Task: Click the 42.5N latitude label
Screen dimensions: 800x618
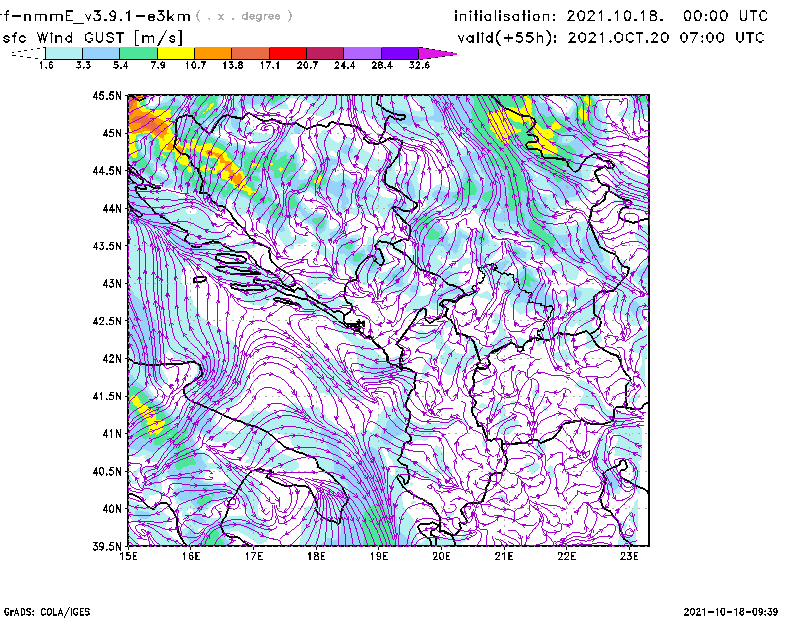Action: [107, 321]
